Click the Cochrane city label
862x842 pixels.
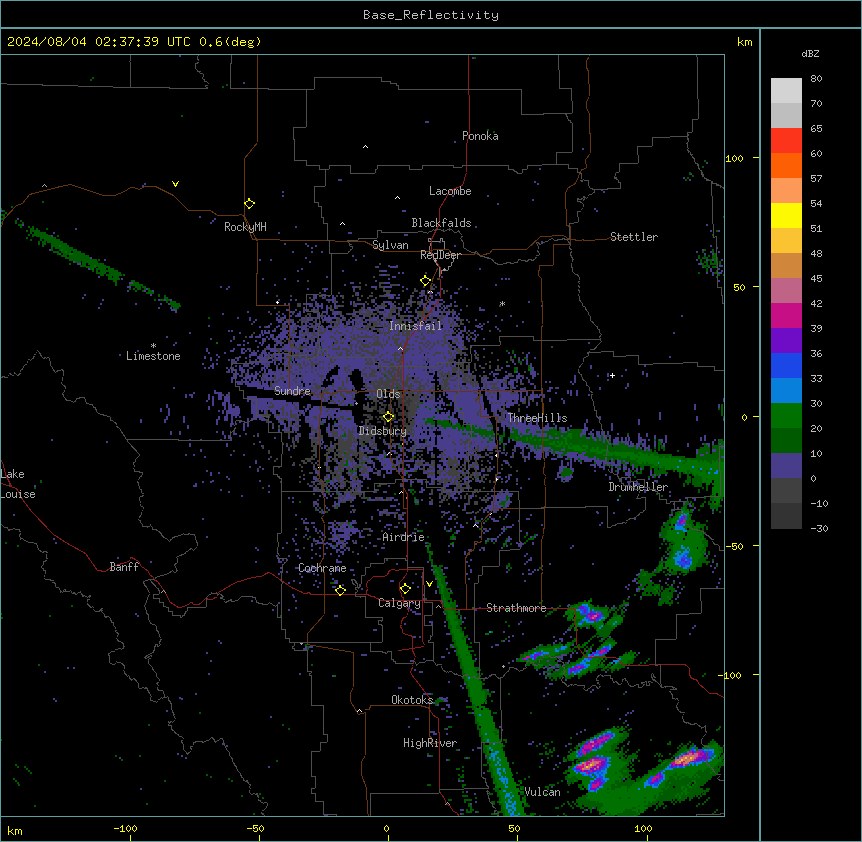(x=322, y=568)
